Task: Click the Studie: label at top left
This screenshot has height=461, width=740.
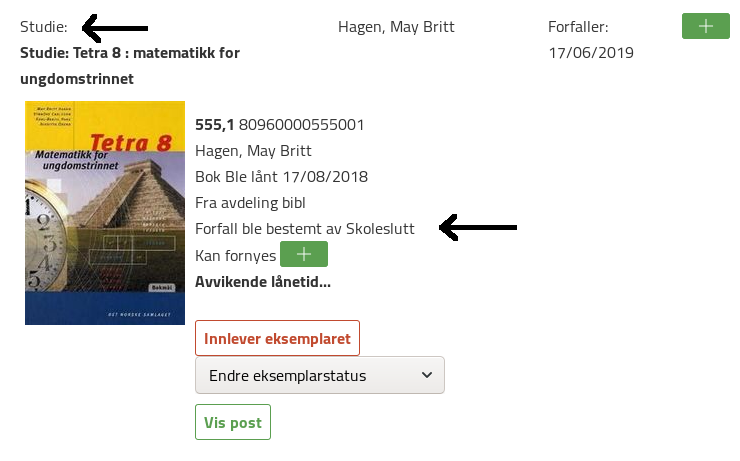Action: [44, 27]
